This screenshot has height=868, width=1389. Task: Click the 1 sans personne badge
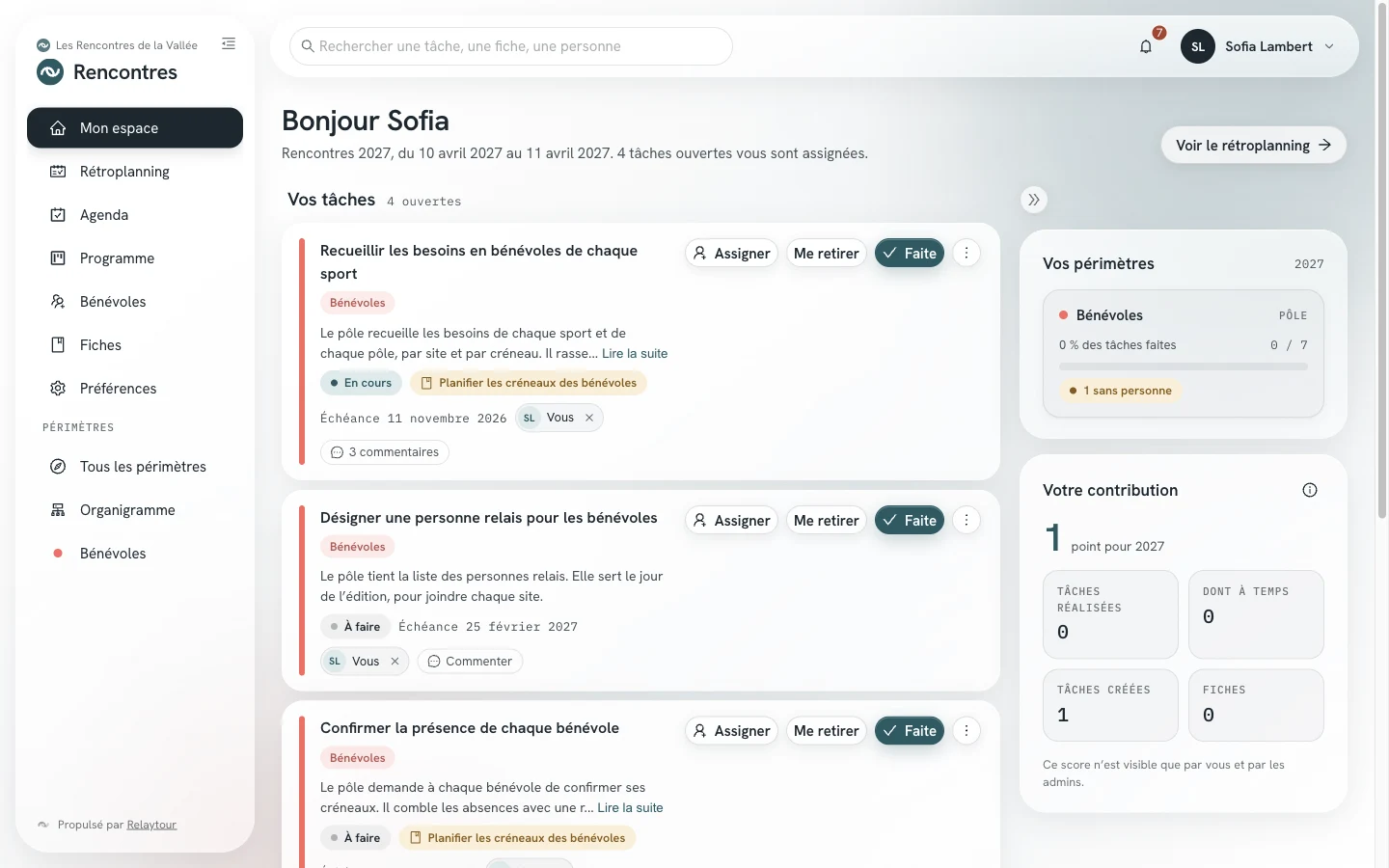[x=1121, y=391]
